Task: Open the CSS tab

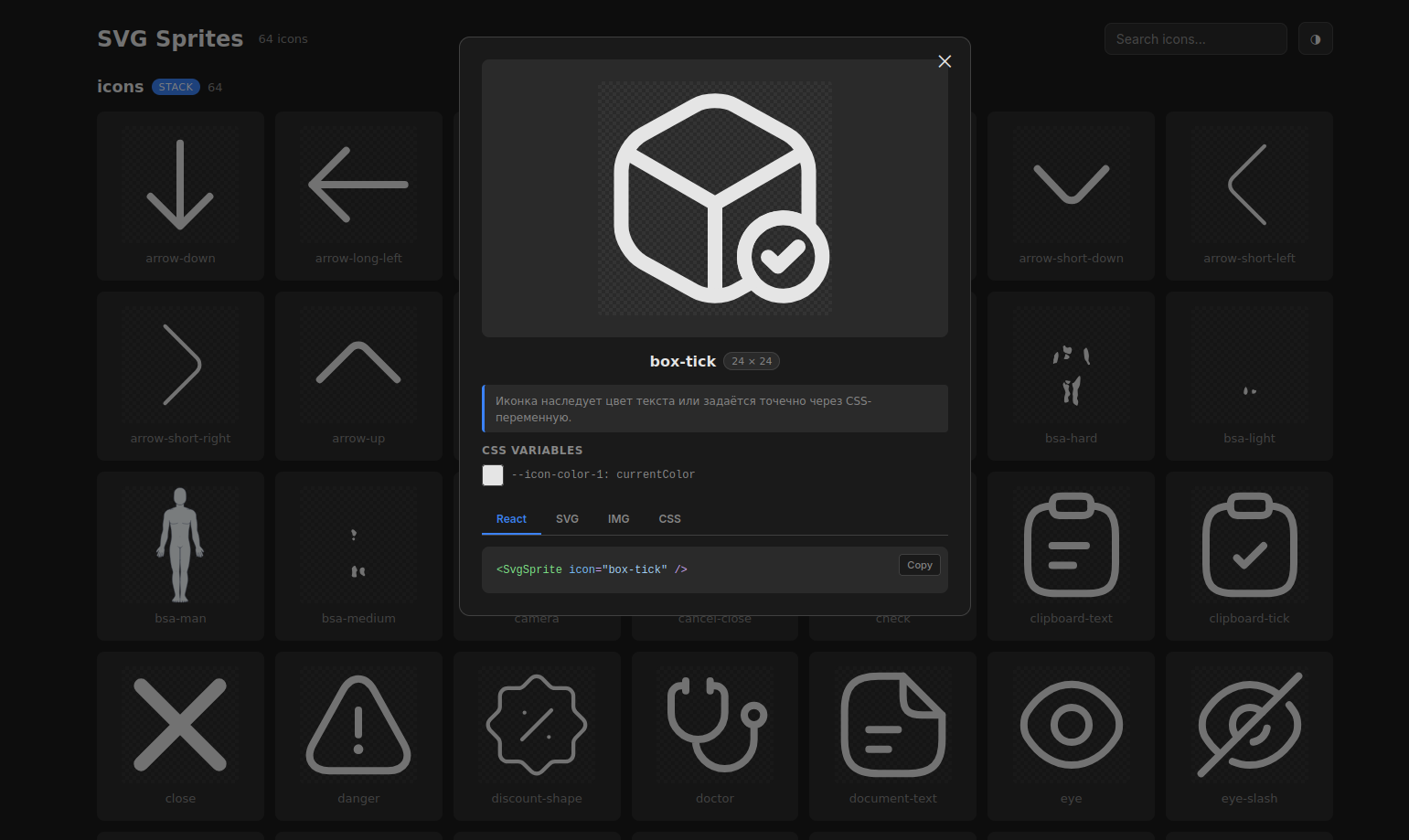Action: point(669,519)
